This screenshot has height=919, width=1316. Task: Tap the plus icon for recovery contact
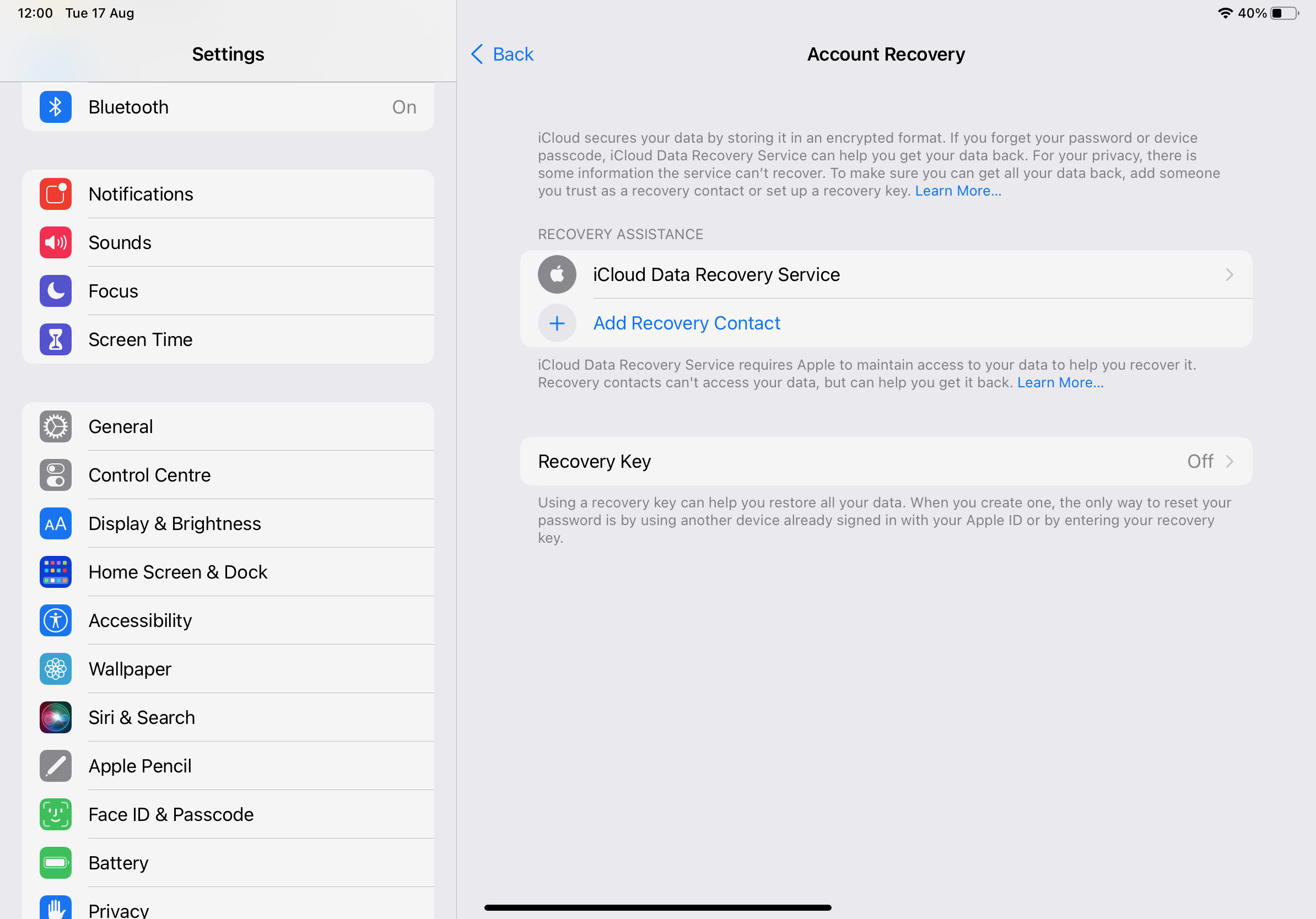[557, 323]
